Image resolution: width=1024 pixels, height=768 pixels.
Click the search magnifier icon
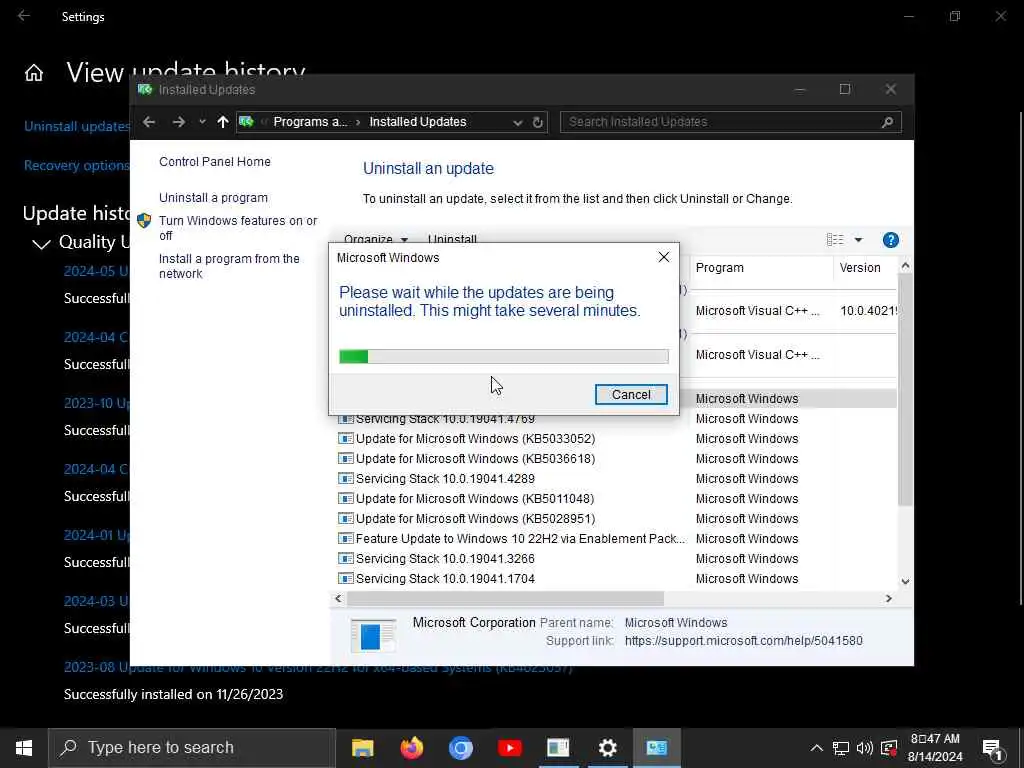[x=887, y=122]
